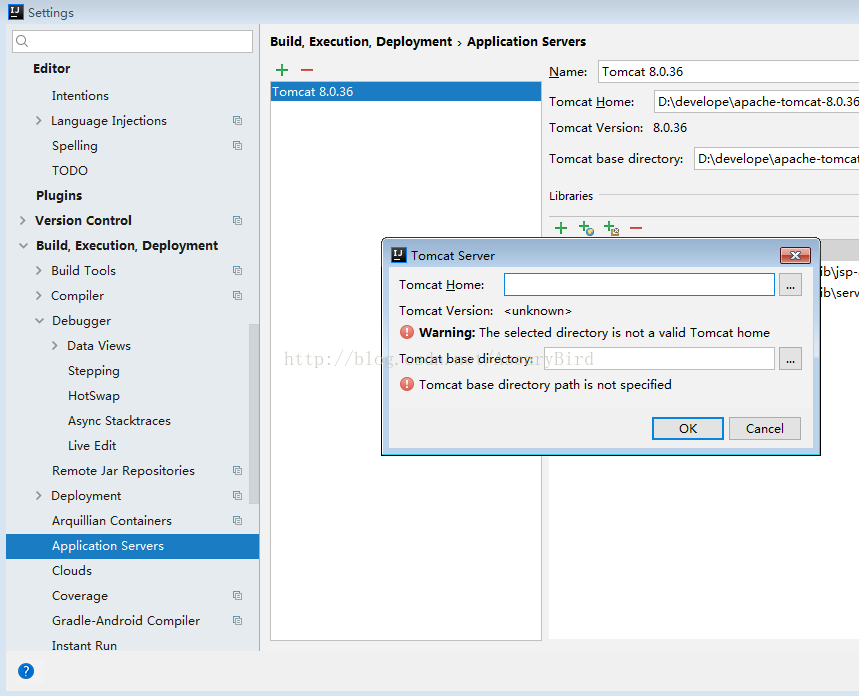
Task: Expand Deployment node
Action: click(x=38, y=495)
